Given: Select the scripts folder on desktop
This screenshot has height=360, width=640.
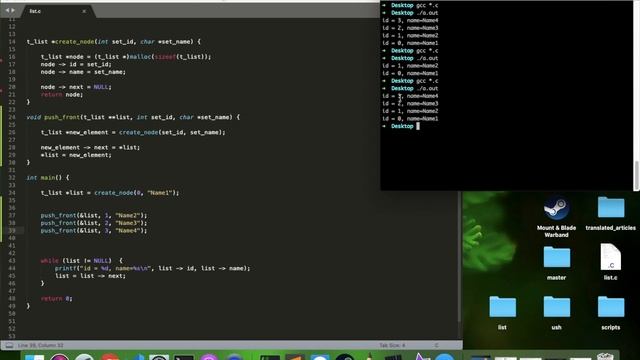Looking at the screenshot, I should point(611,313).
